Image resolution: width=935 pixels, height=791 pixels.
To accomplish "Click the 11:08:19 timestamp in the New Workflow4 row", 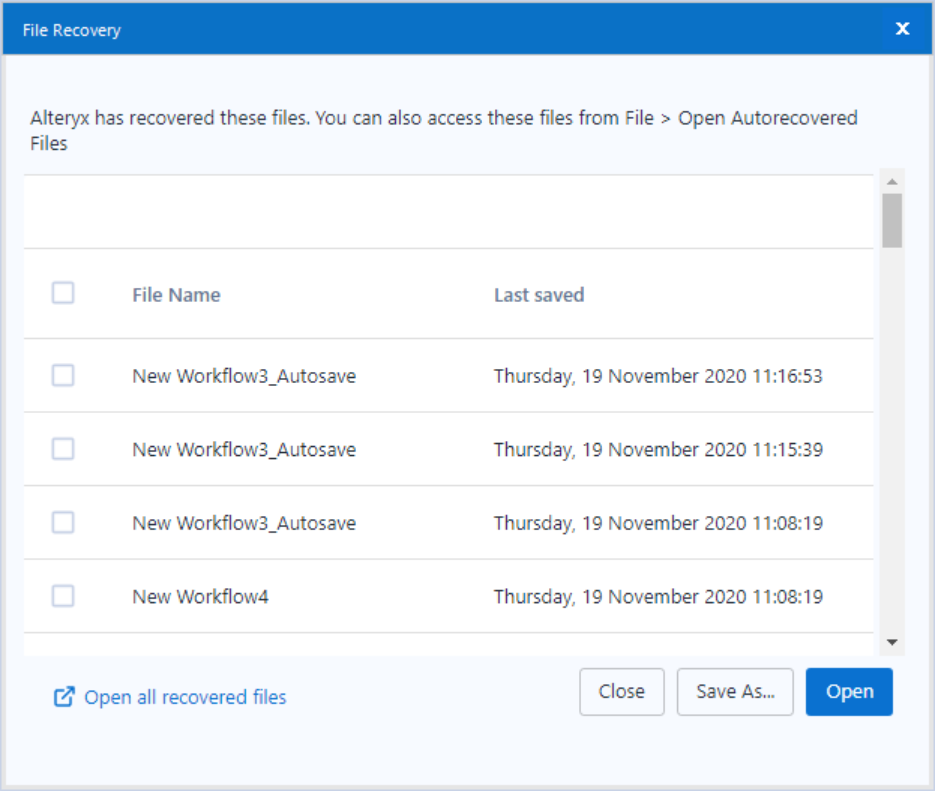I will pos(658,597).
